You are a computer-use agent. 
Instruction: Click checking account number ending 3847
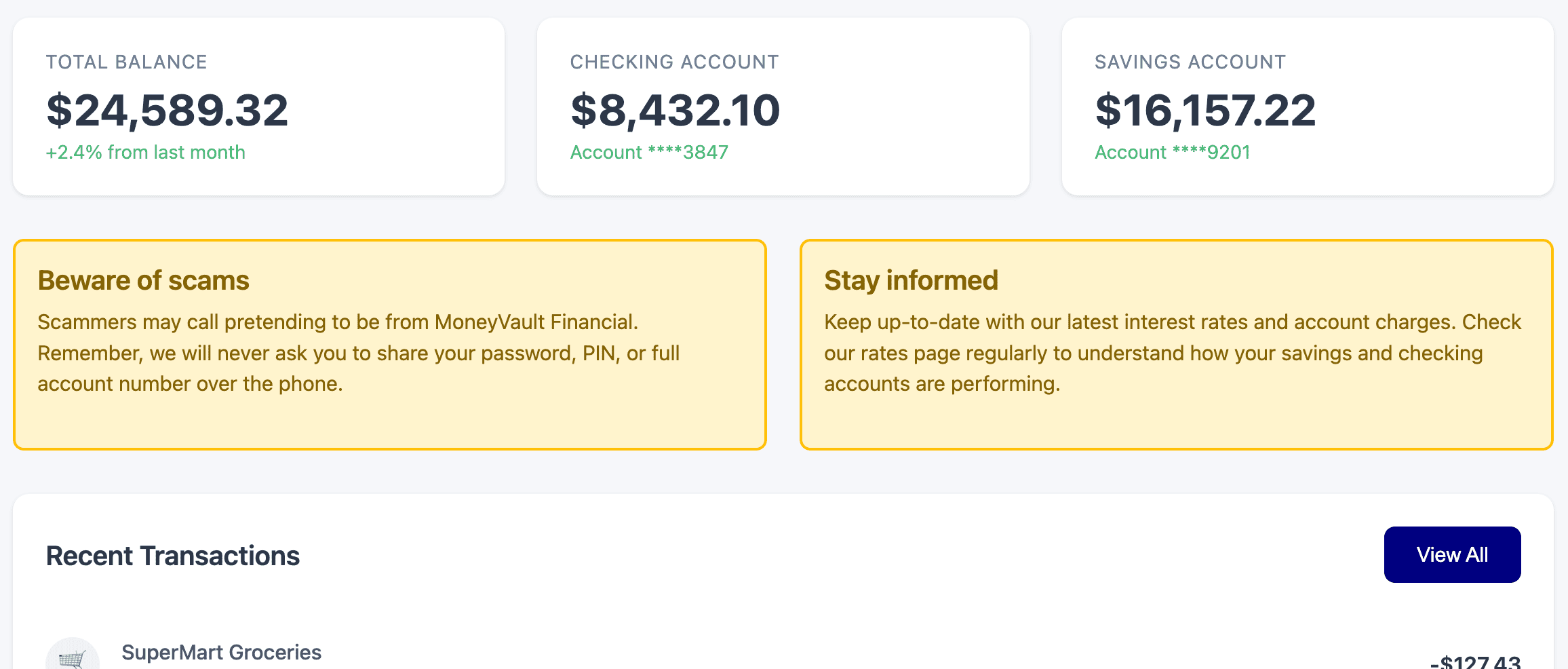pyautogui.click(x=649, y=152)
